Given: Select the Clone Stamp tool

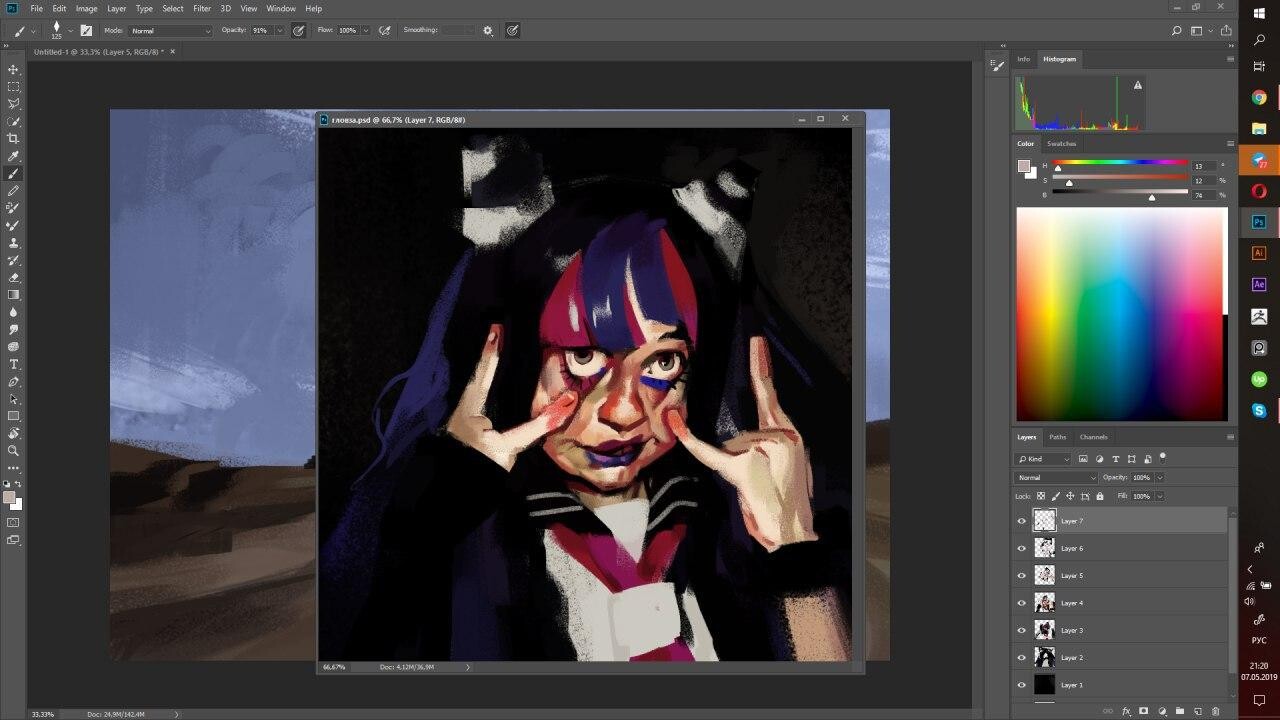Looking at the screenshot, I should pyautogui.click(x=13, y=243).
